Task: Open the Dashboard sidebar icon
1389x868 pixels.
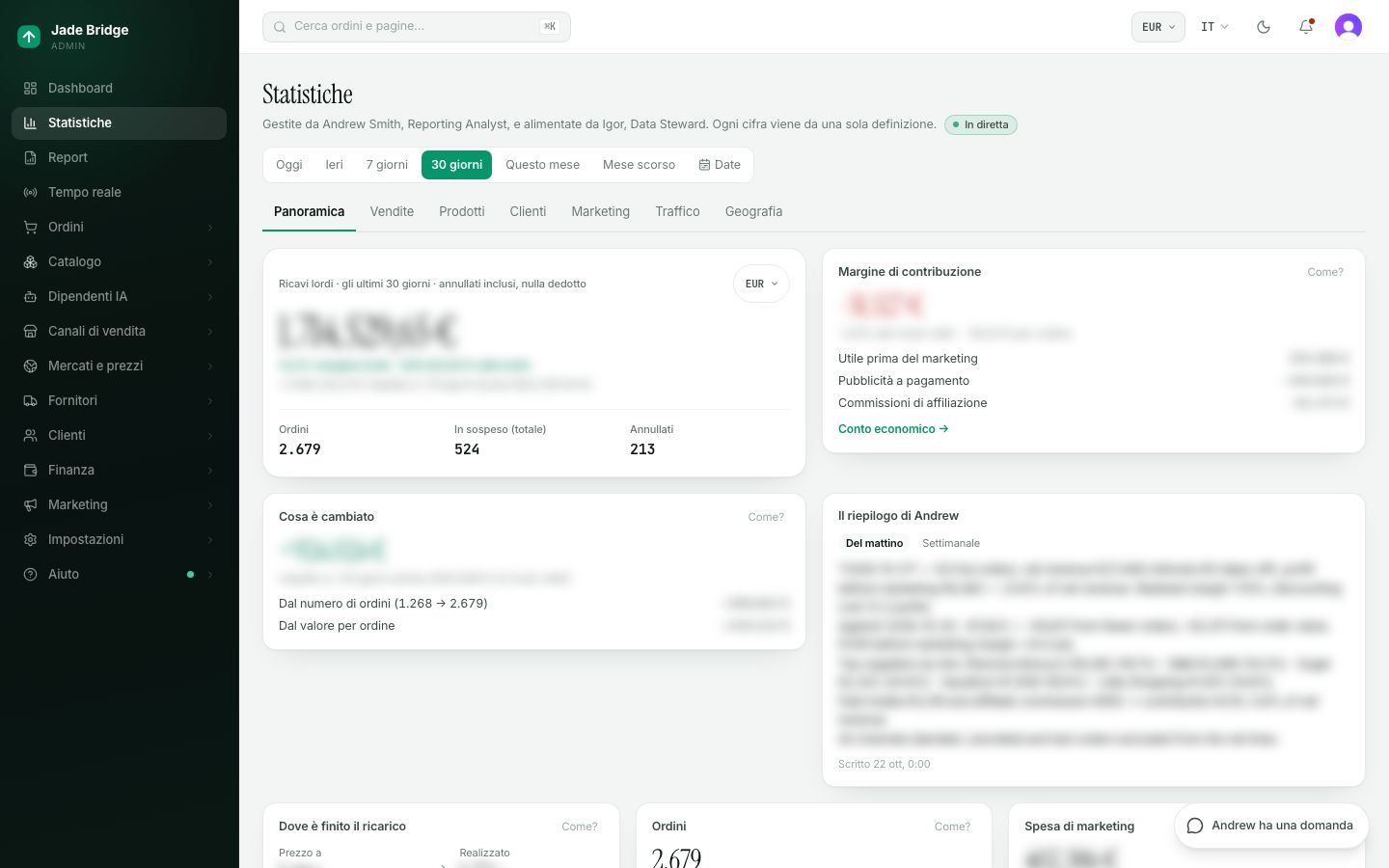Action: coord(30,88)
